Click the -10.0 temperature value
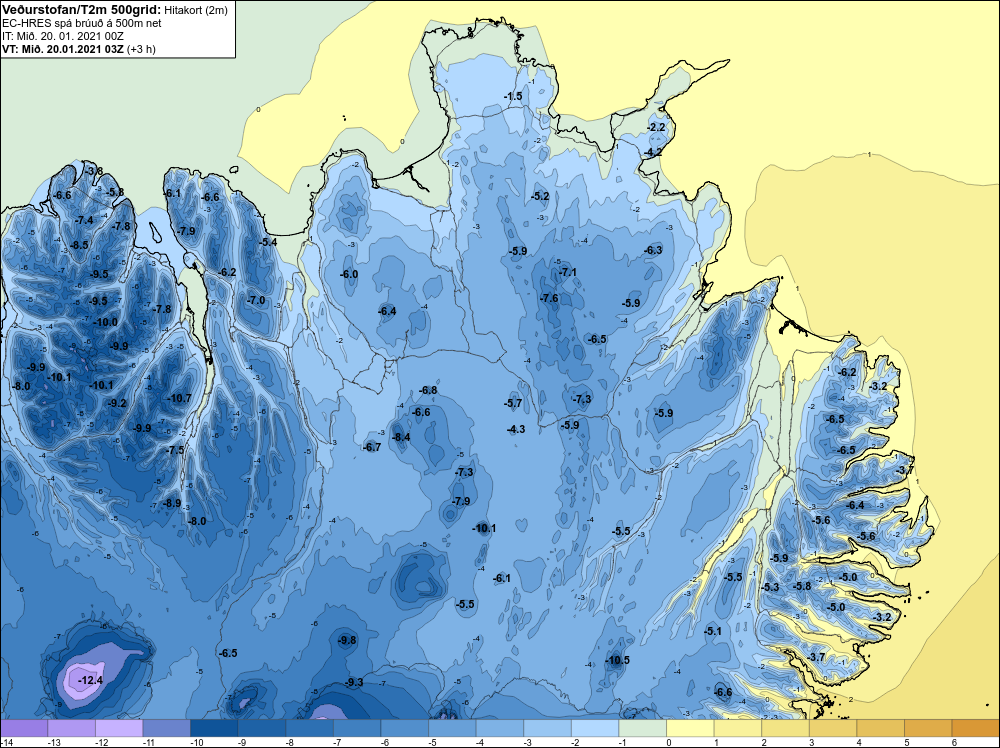 105,322
